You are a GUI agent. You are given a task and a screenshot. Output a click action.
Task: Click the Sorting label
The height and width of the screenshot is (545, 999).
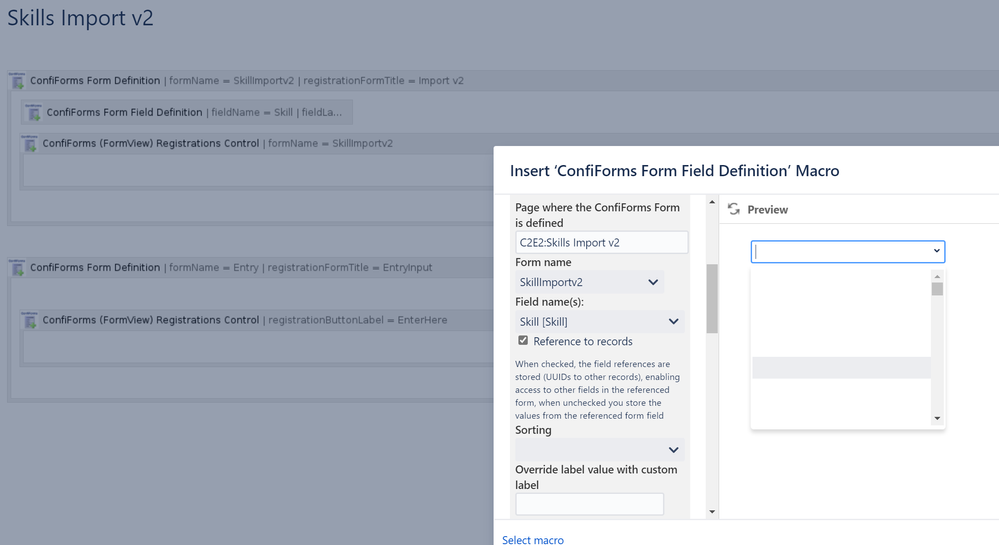(x=533, y=430)
